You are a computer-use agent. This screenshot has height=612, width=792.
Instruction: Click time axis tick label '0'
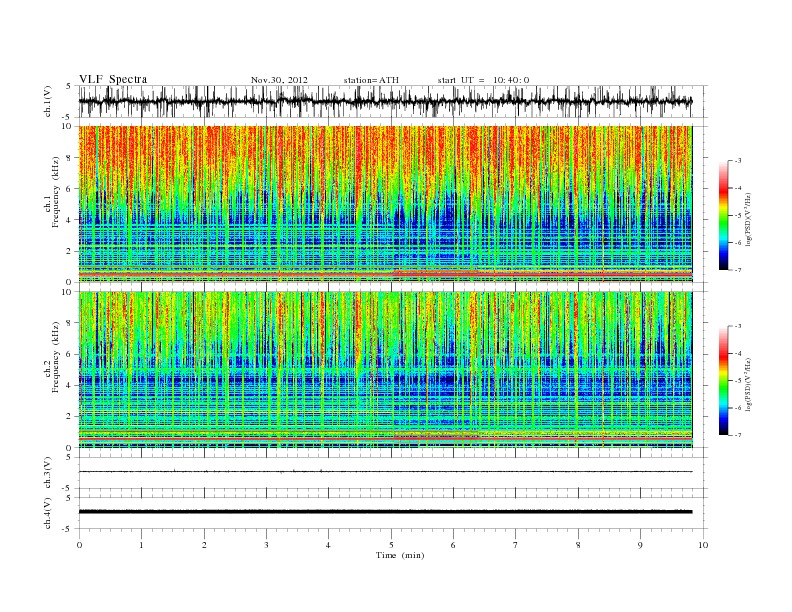point(79,545)
